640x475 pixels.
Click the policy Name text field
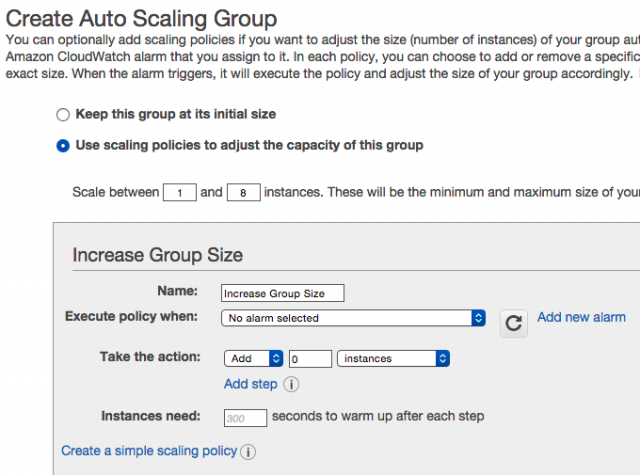(x=282, y=293)
